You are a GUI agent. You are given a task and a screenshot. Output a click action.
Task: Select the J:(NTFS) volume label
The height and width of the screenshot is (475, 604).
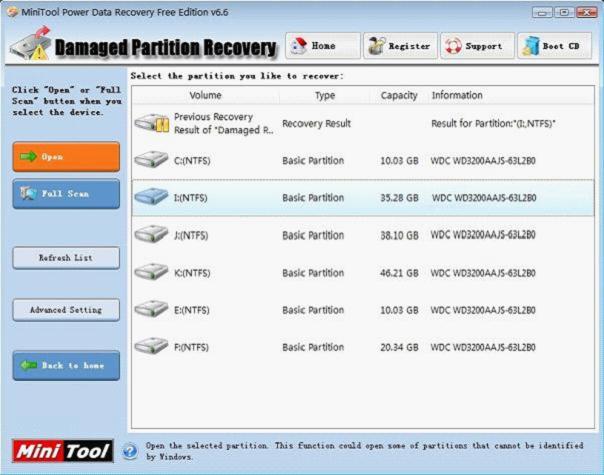click(x=191, y=235)
